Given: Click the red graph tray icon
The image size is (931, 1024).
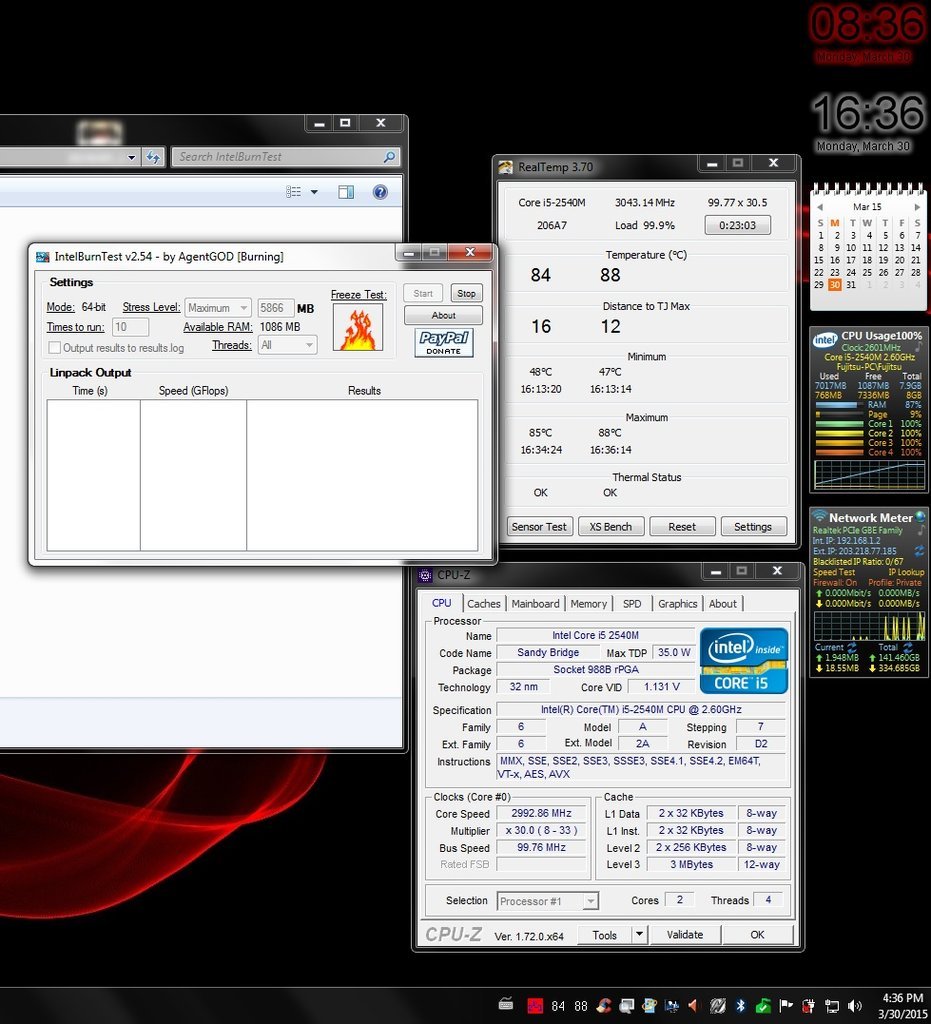Looking at the screenshot, I should click(535, 1005).
